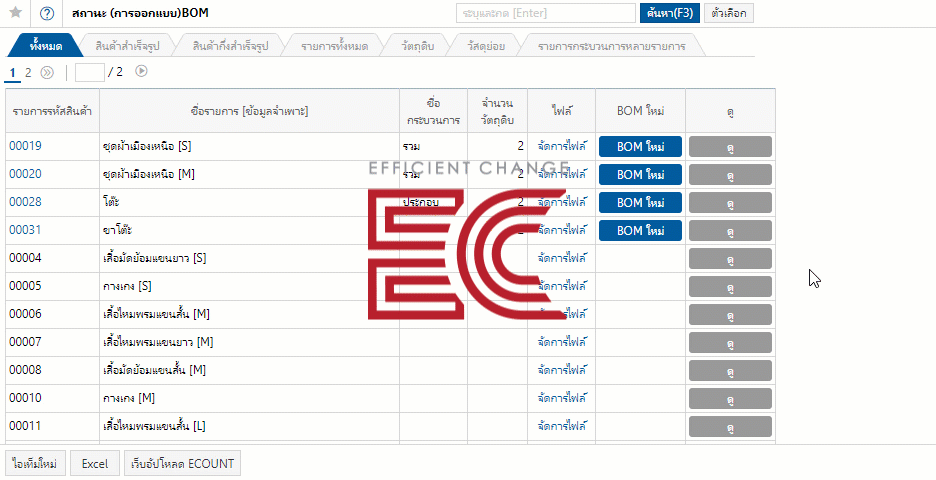
Task: Click the page number input box
Action: (x=90, y=72)
